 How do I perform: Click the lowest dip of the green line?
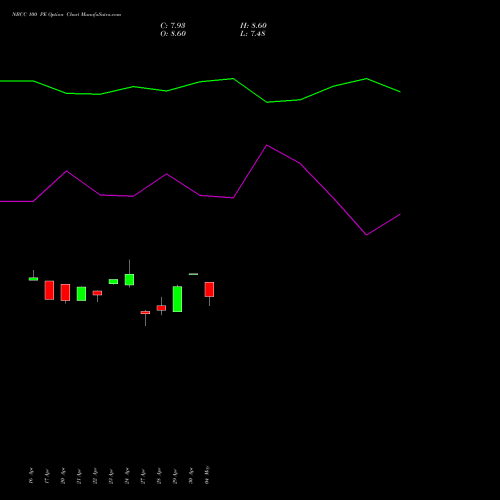click(267, 102)
